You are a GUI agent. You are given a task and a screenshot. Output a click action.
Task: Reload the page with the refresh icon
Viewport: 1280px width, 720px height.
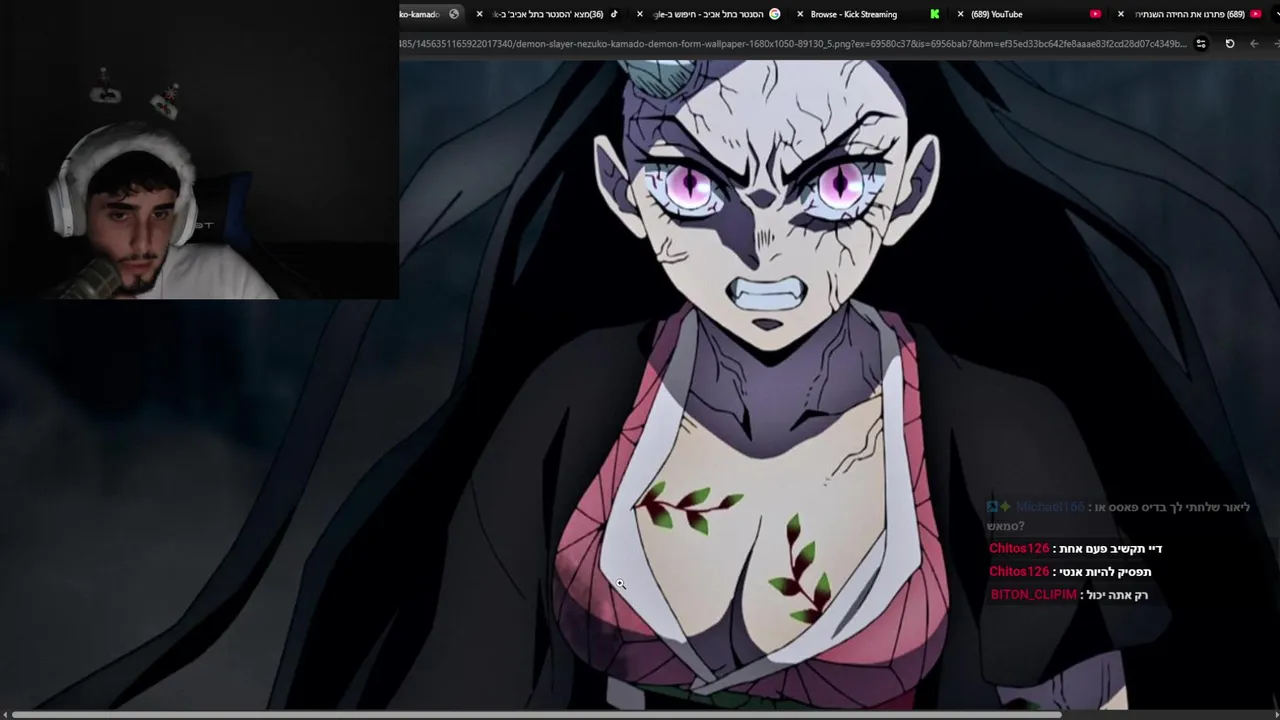pos(1230,44)
